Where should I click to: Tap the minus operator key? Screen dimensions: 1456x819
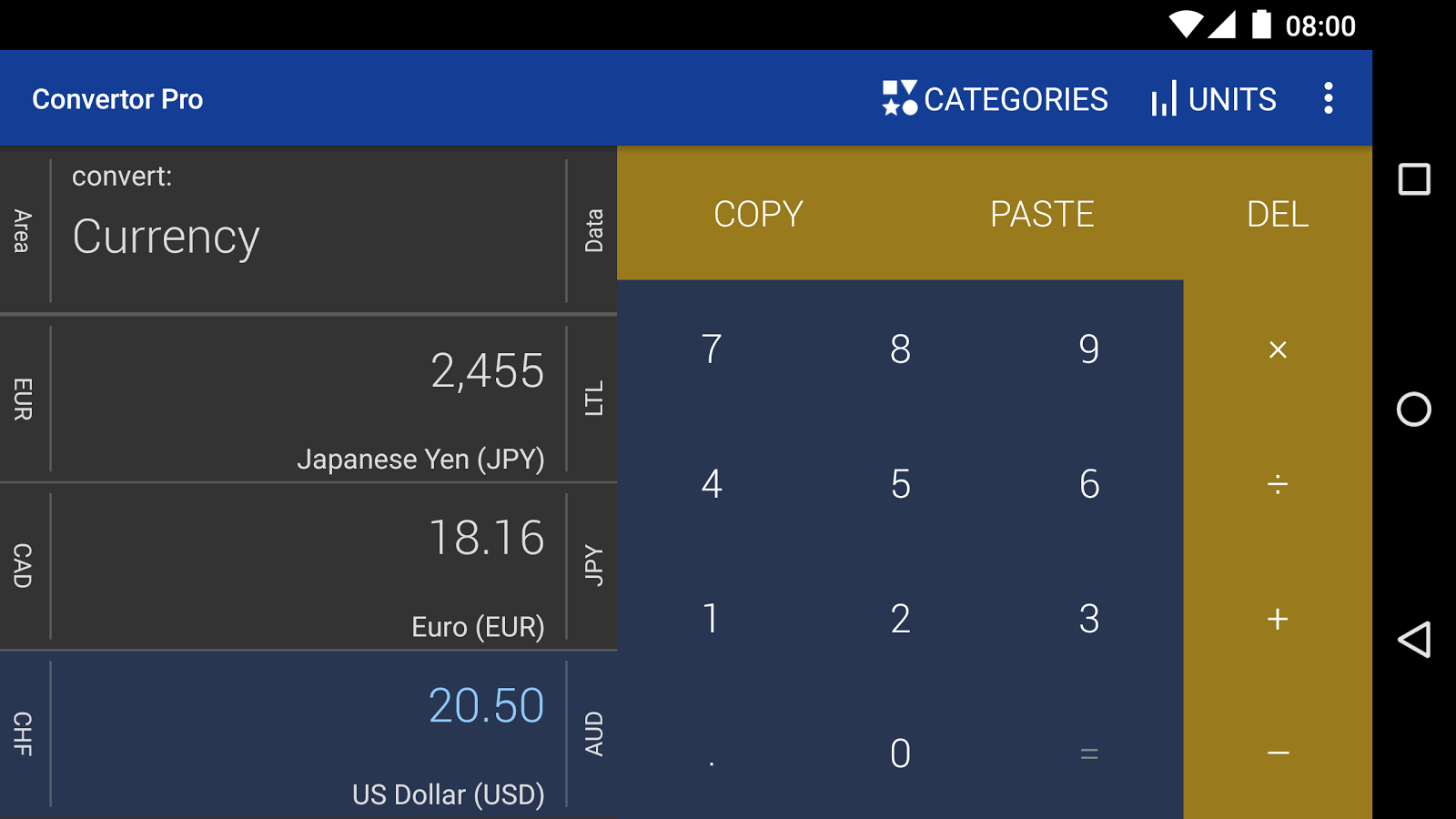[1278, 753]
